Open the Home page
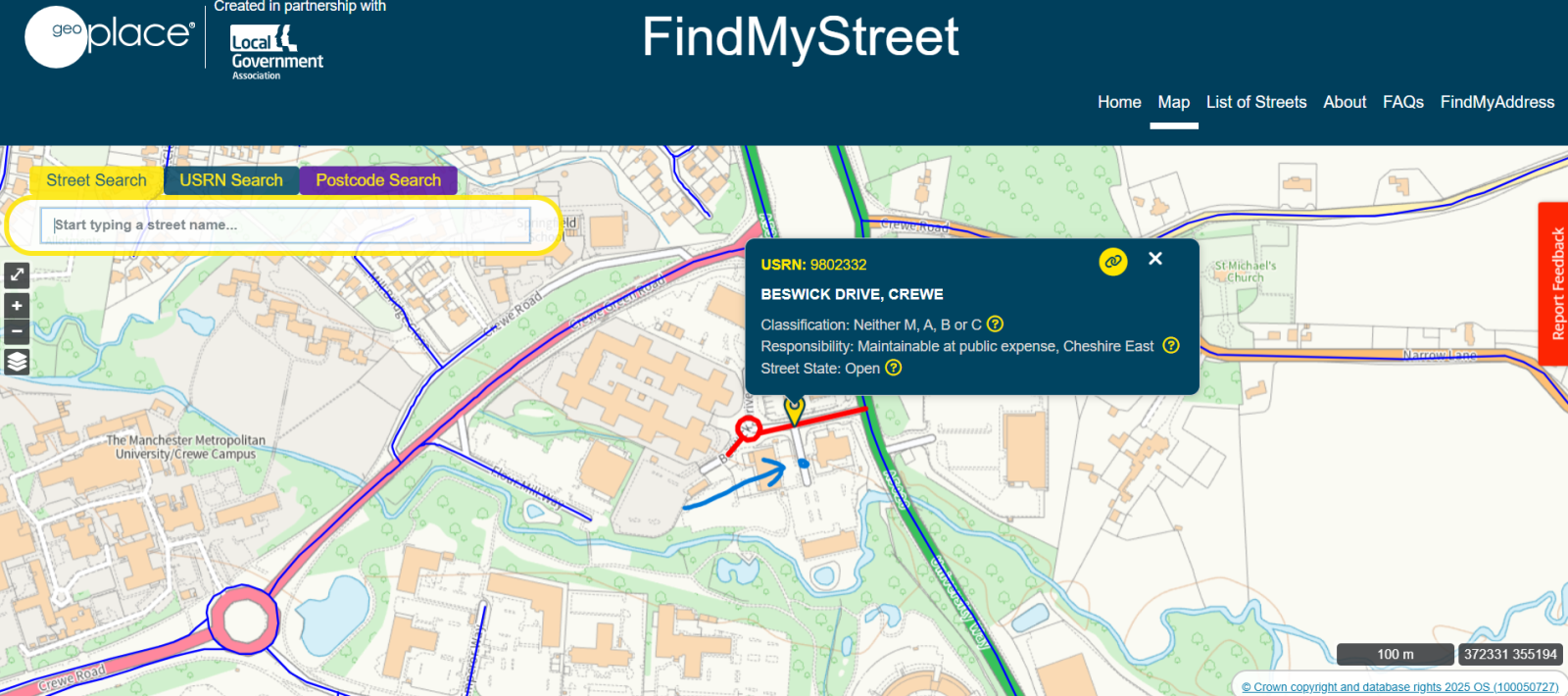The width and height of the screenshot is (1568, 696). pyautogui.click(x=1119, y=102)
